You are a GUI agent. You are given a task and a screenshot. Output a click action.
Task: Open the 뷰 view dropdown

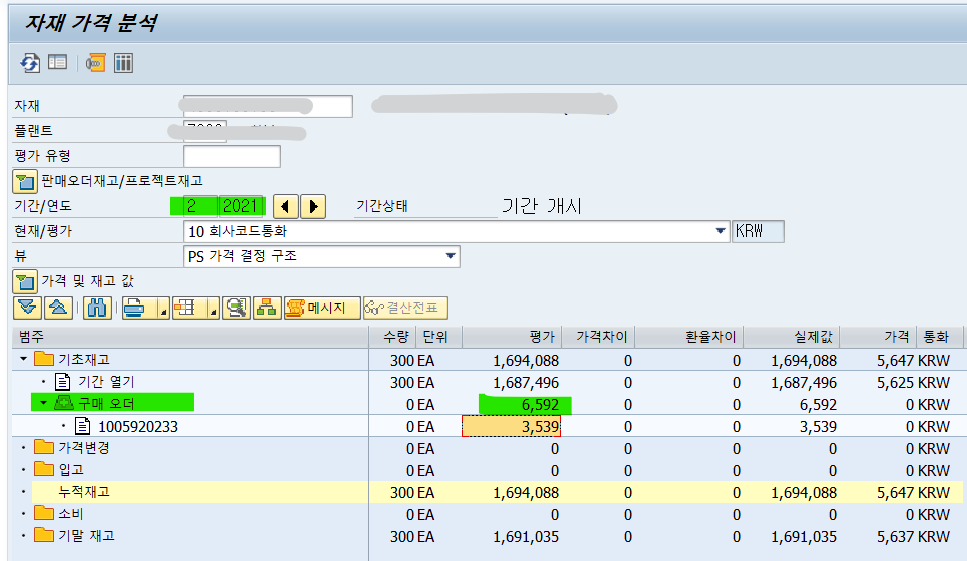pos(450,257)
